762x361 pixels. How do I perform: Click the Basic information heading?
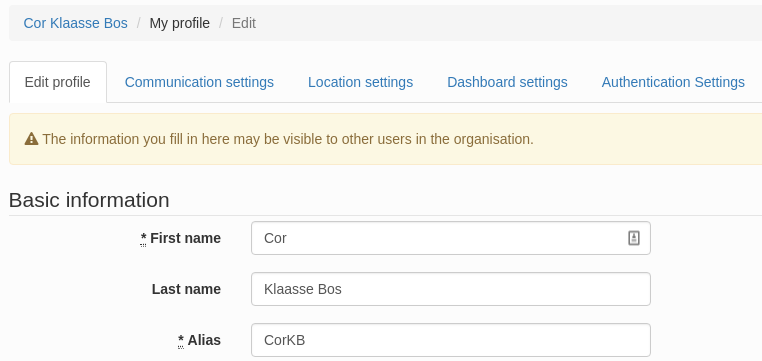(89, 200)
